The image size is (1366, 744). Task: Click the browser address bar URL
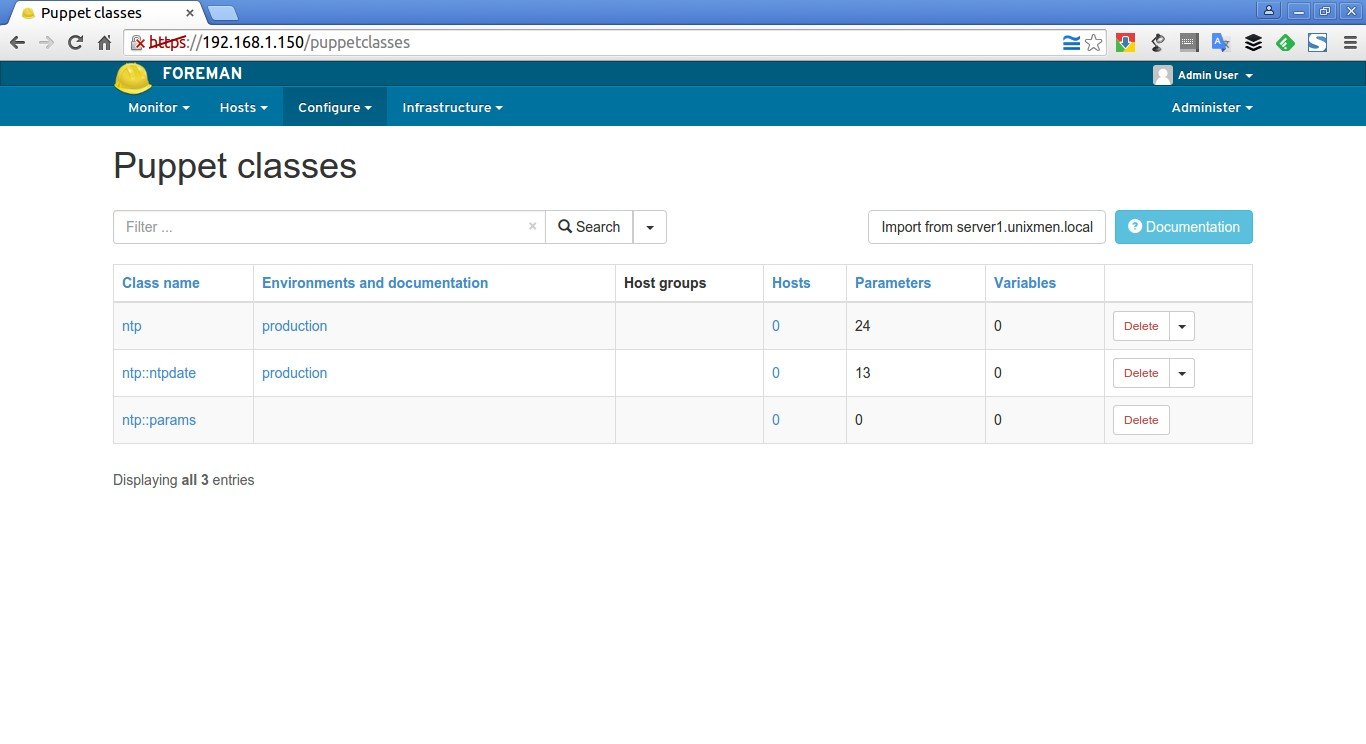(600, 43)
